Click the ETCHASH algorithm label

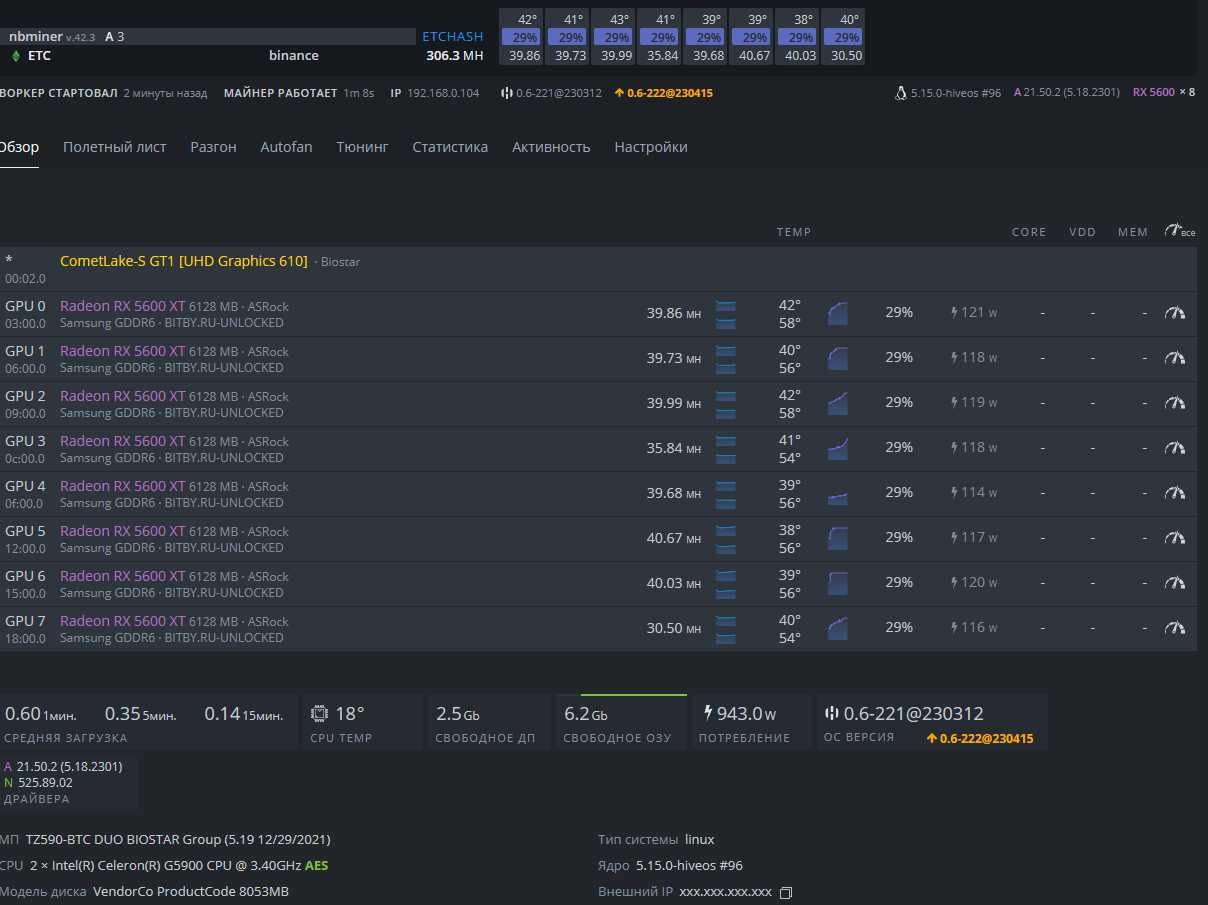(452, 36)
